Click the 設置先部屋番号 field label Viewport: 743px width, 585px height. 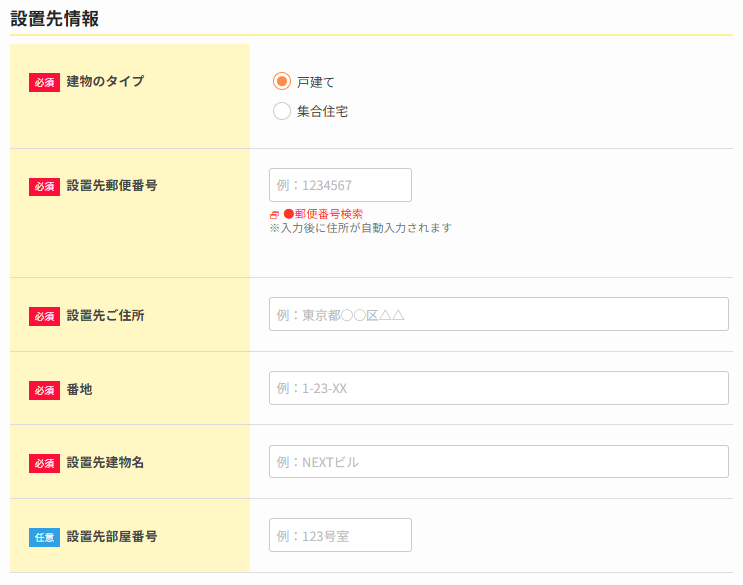pyautogui.click(x=112, y=536)
